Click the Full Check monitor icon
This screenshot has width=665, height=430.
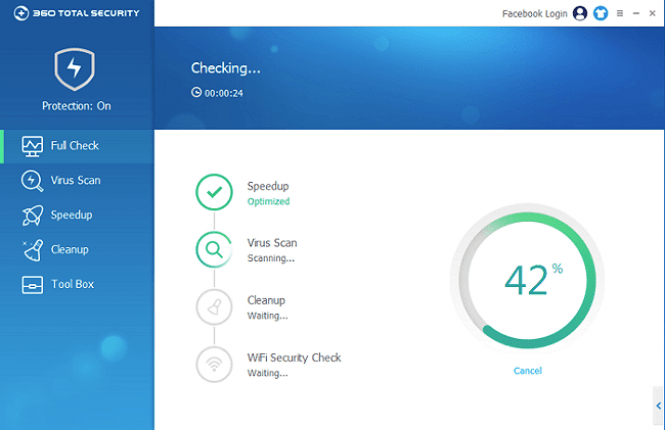click(32, 146)
